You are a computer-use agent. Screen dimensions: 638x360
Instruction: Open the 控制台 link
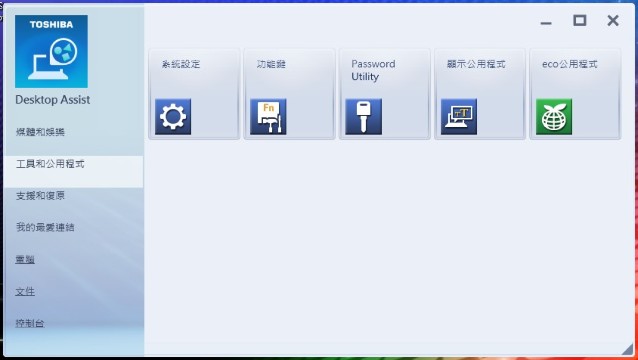coord(30,323)
